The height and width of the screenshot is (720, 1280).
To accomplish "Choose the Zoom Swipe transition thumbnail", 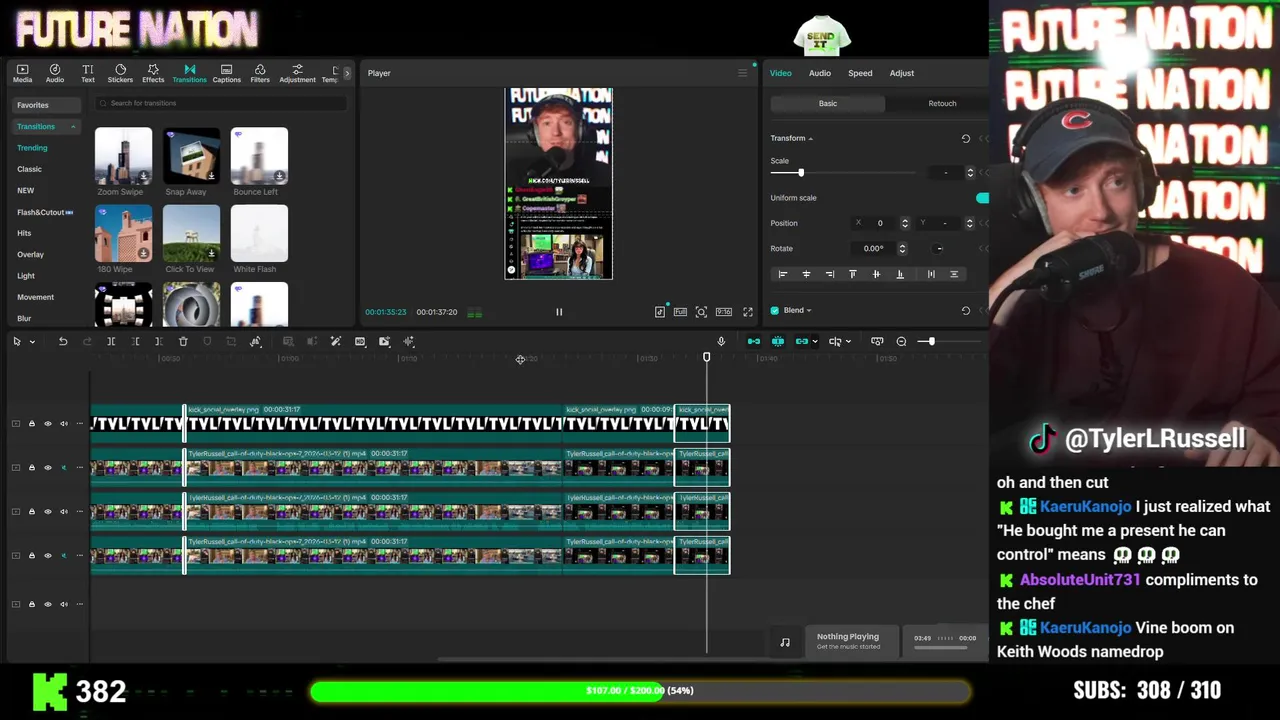I will 123,155.
